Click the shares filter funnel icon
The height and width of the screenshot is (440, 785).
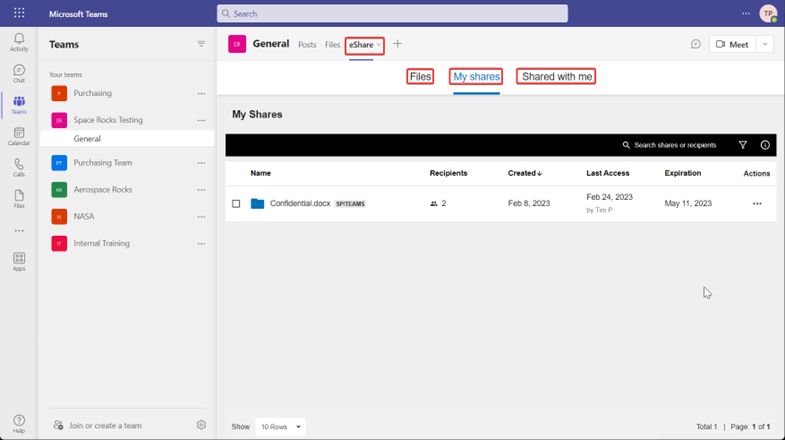click(743, 145)
